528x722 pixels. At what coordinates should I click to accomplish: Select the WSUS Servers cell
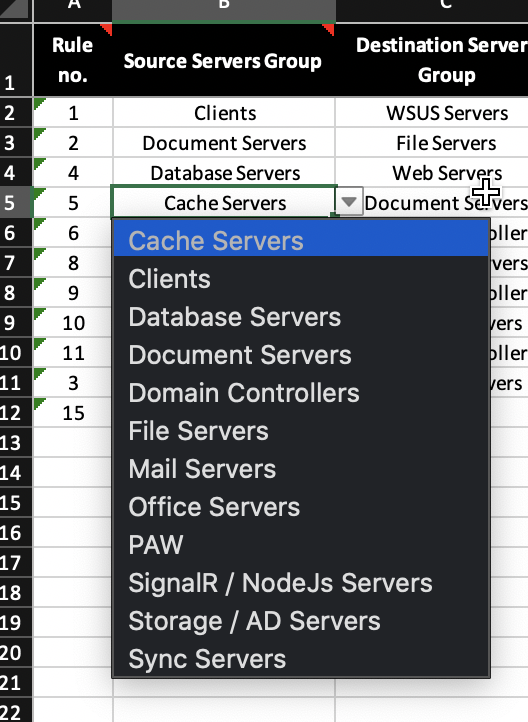(x=432, y=112)
